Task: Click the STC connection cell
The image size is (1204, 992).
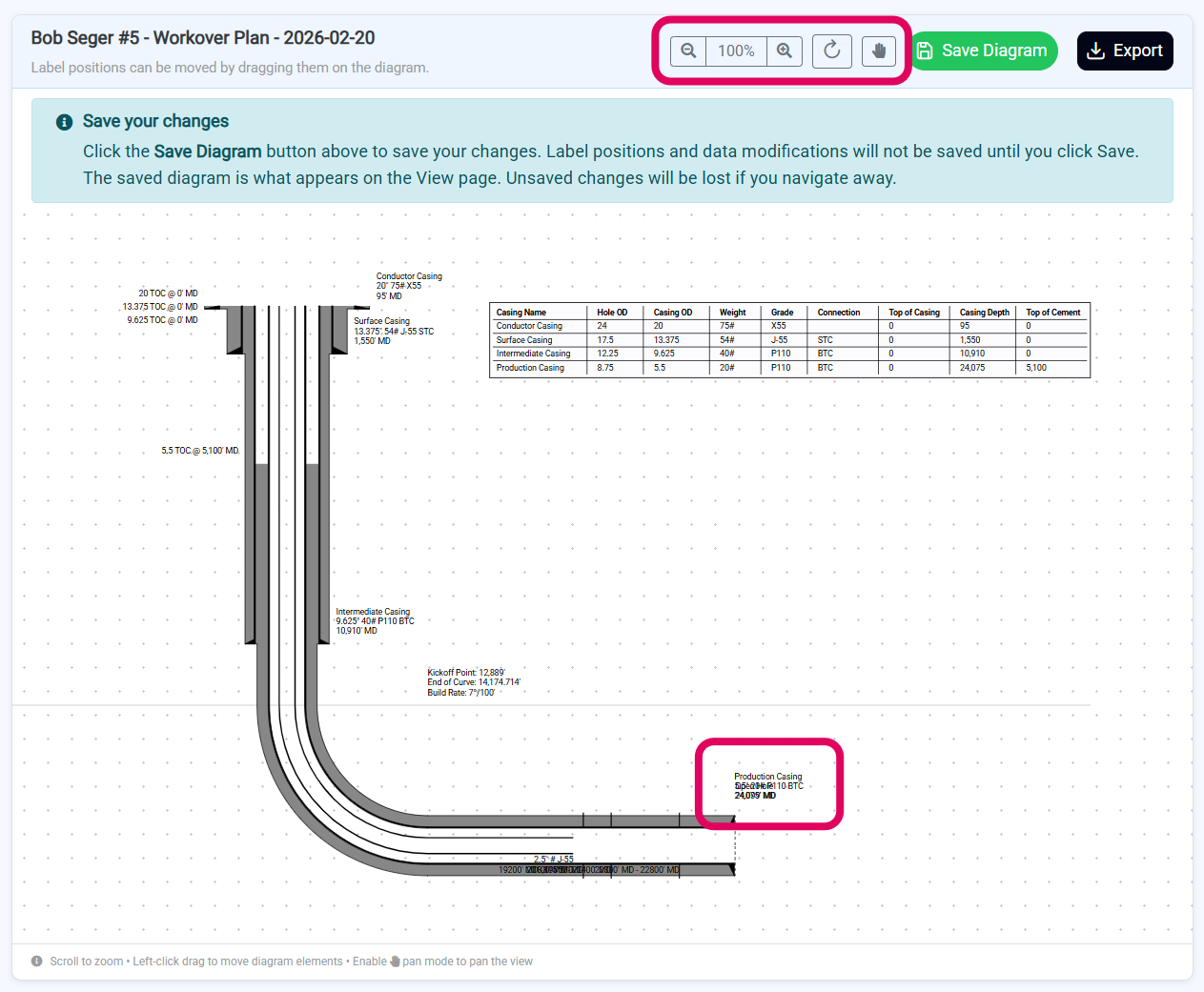Action: coord(826,340)
